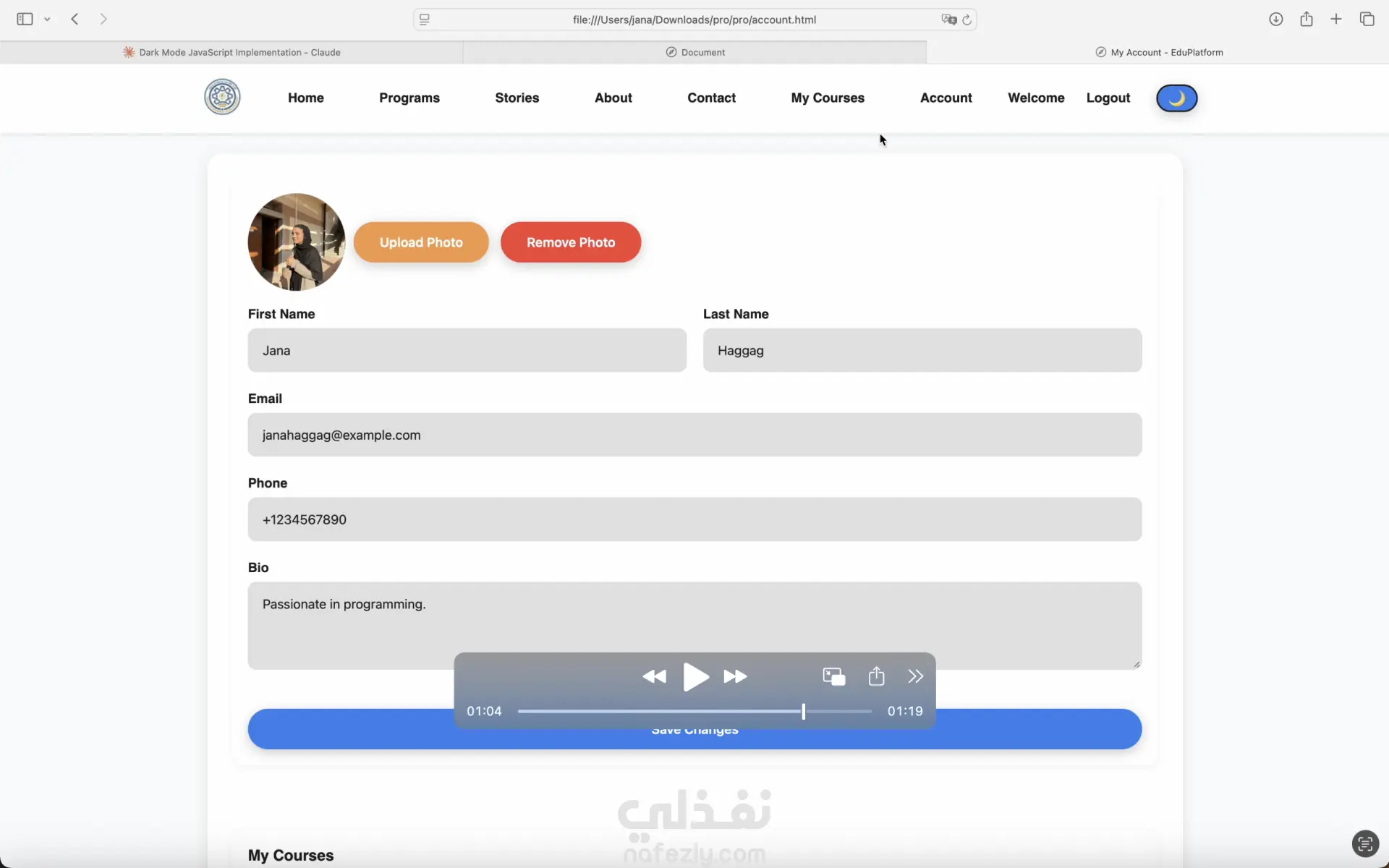
Task: Expand more options chevrons in video overlay
Action: [915, 676]
